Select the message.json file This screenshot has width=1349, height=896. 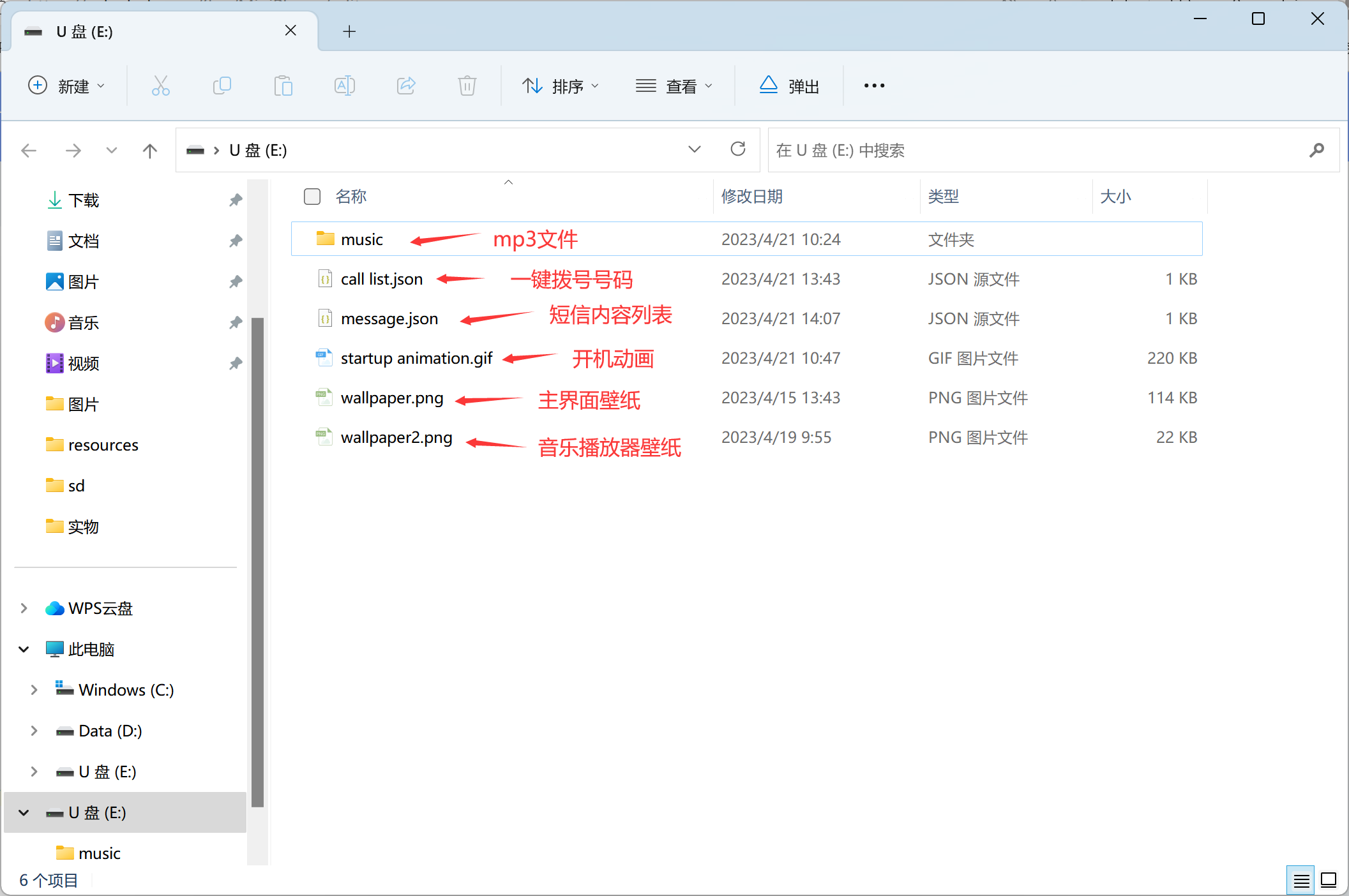click(x=747, y=318)
